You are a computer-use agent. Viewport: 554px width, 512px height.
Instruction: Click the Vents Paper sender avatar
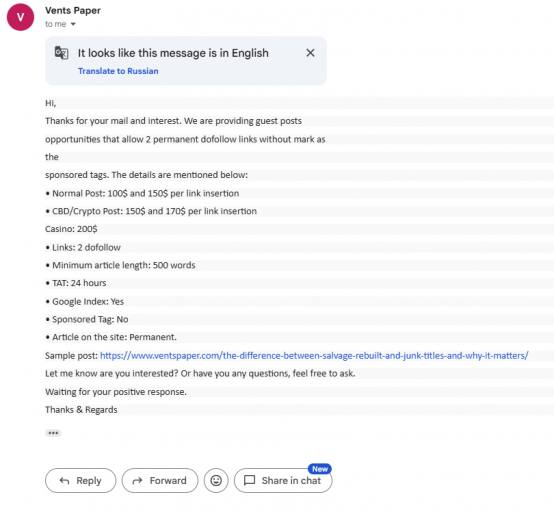(20, 17)
